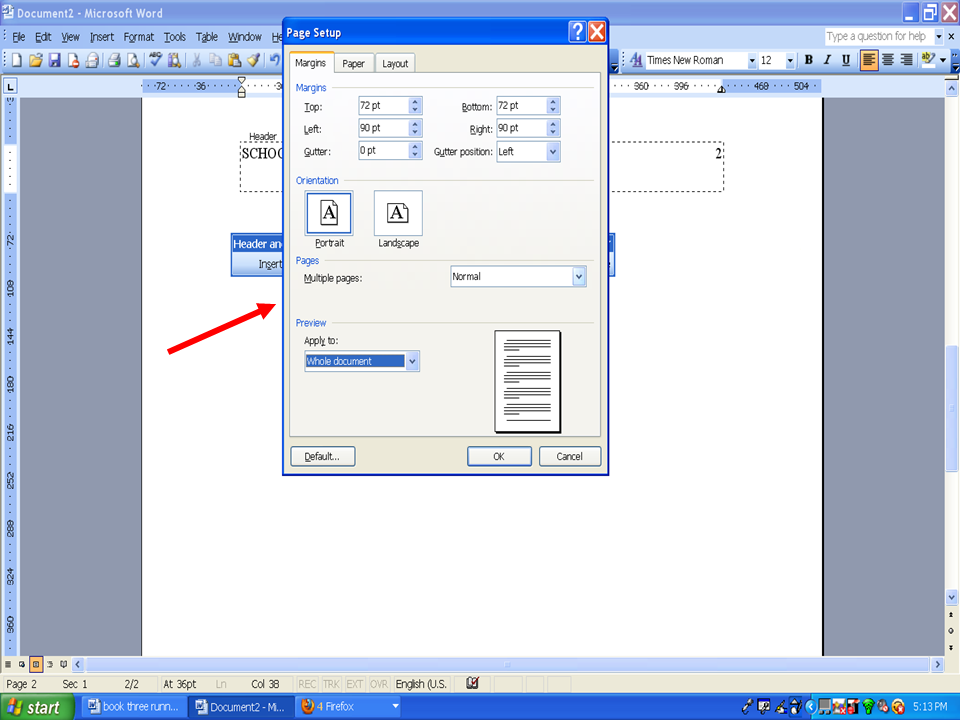
Task: Click the Copy toolbar icon
Action: (216, 60)
